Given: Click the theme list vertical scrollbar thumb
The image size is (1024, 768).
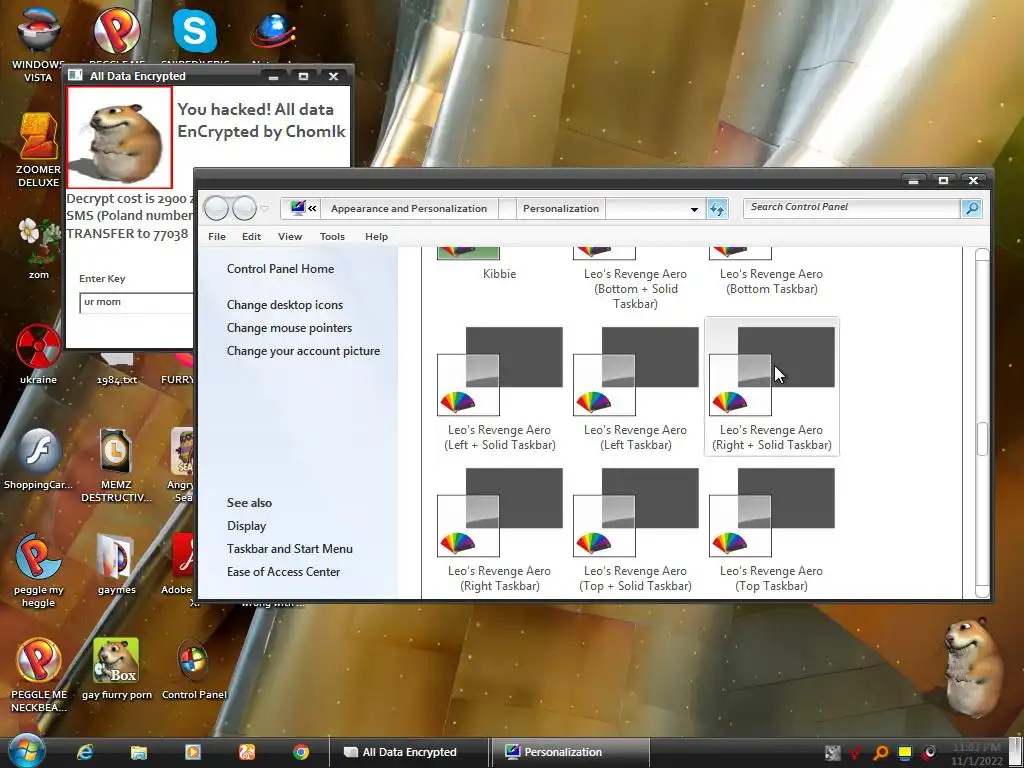Looking at the screenshot, I should pos(982,438).
